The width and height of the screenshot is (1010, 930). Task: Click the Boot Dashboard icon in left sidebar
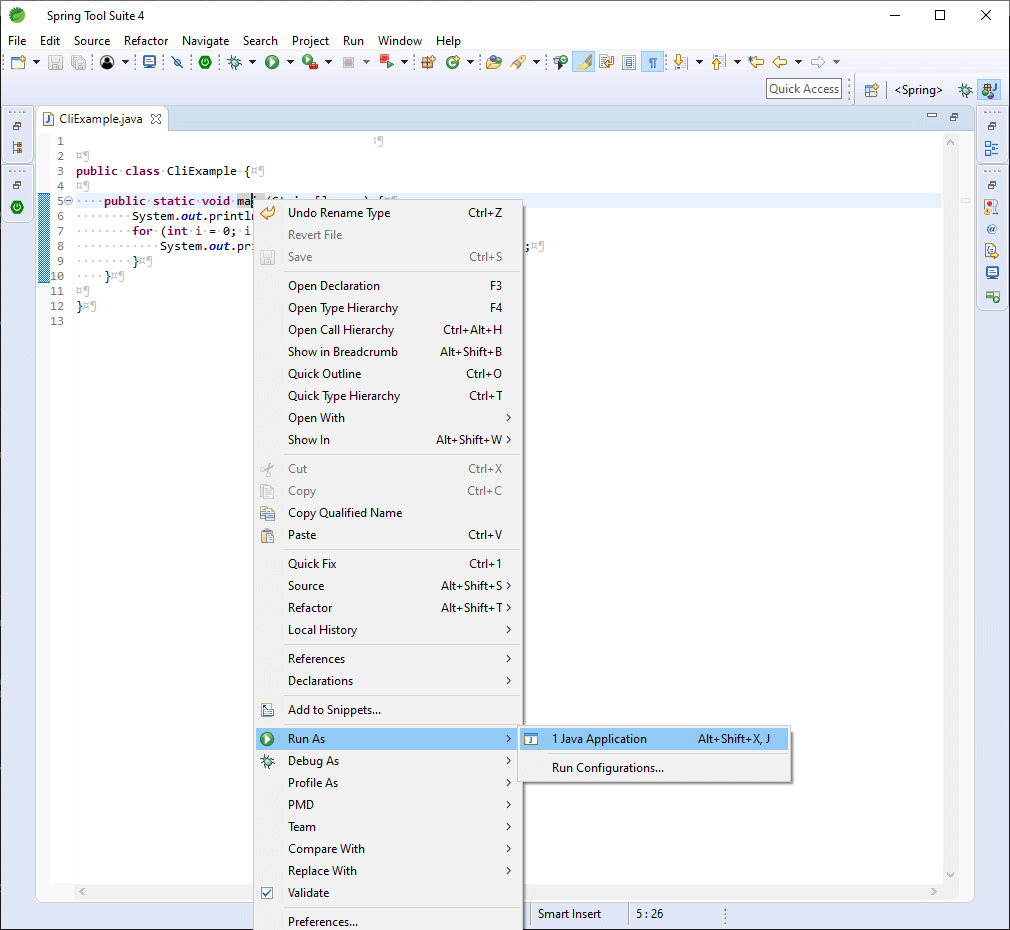17,207
